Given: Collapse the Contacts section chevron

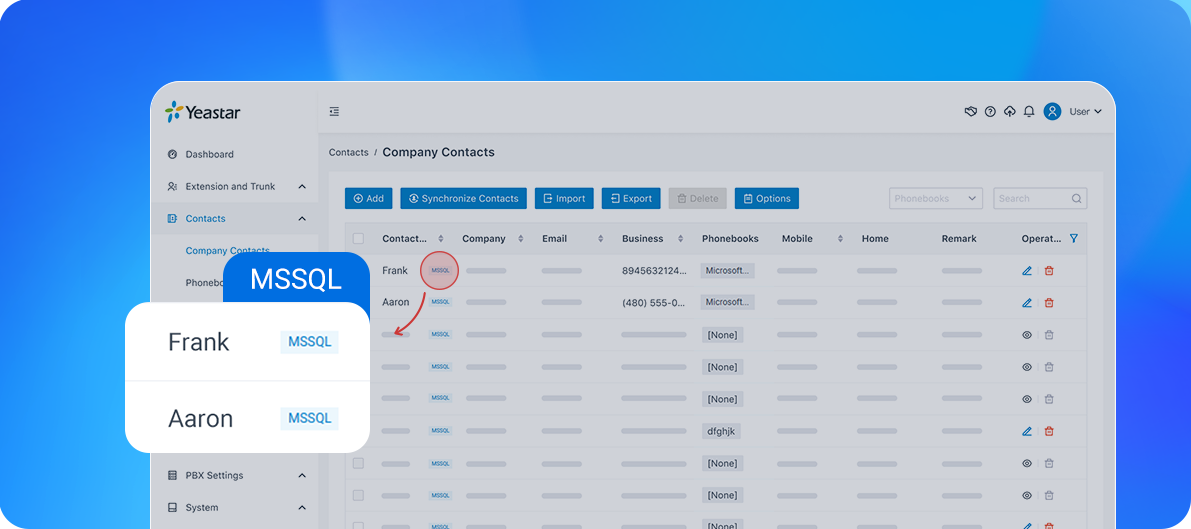Looking at the screenshot, I should point(302,218).
